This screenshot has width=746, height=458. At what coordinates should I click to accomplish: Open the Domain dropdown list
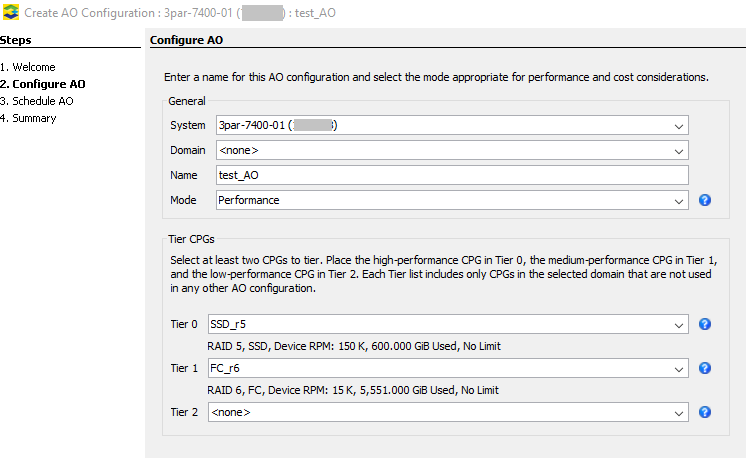click(x=452, y=150)
